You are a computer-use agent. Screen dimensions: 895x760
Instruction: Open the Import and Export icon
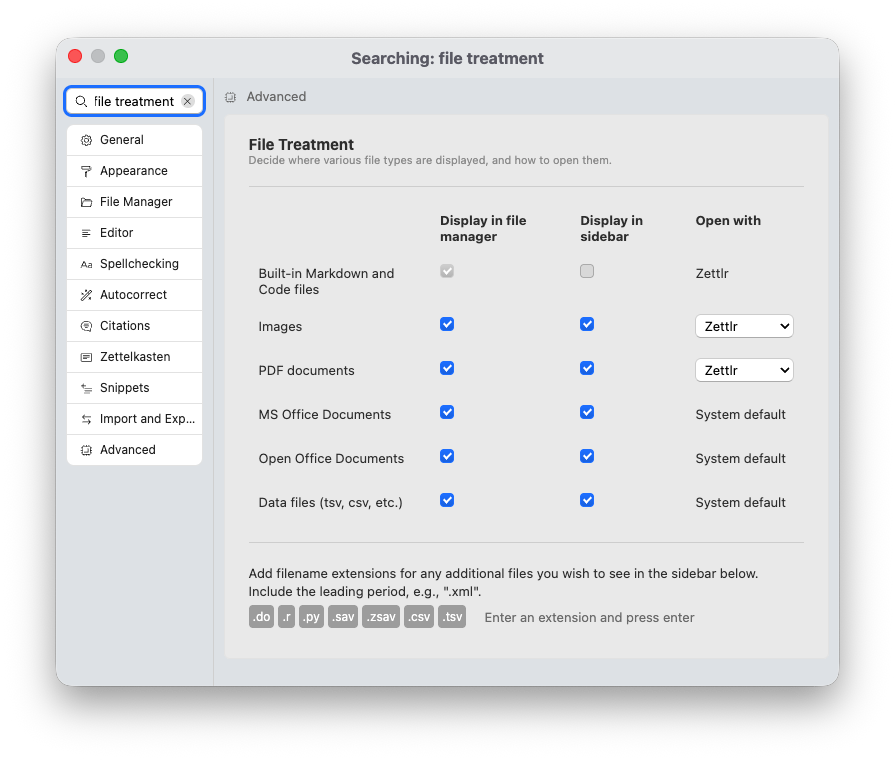(x=86, y=418)
